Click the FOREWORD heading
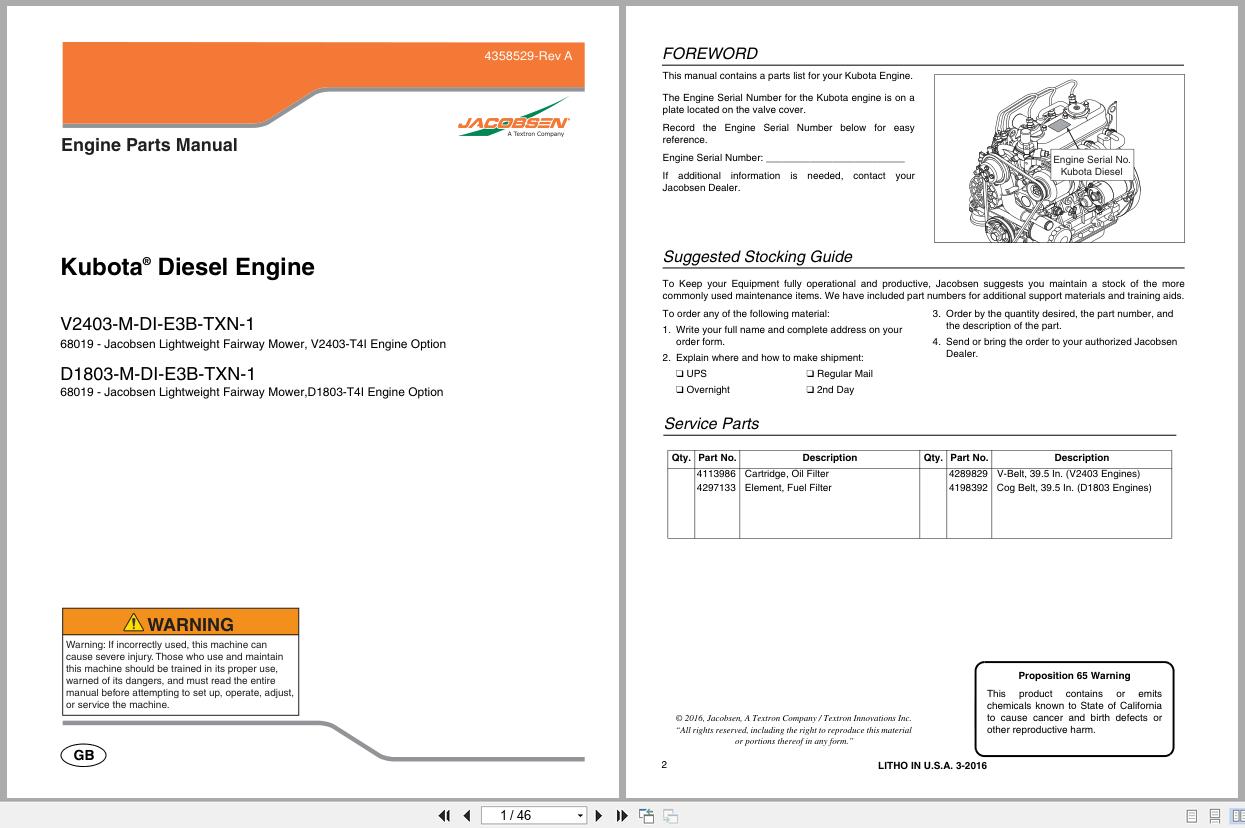 710,54
